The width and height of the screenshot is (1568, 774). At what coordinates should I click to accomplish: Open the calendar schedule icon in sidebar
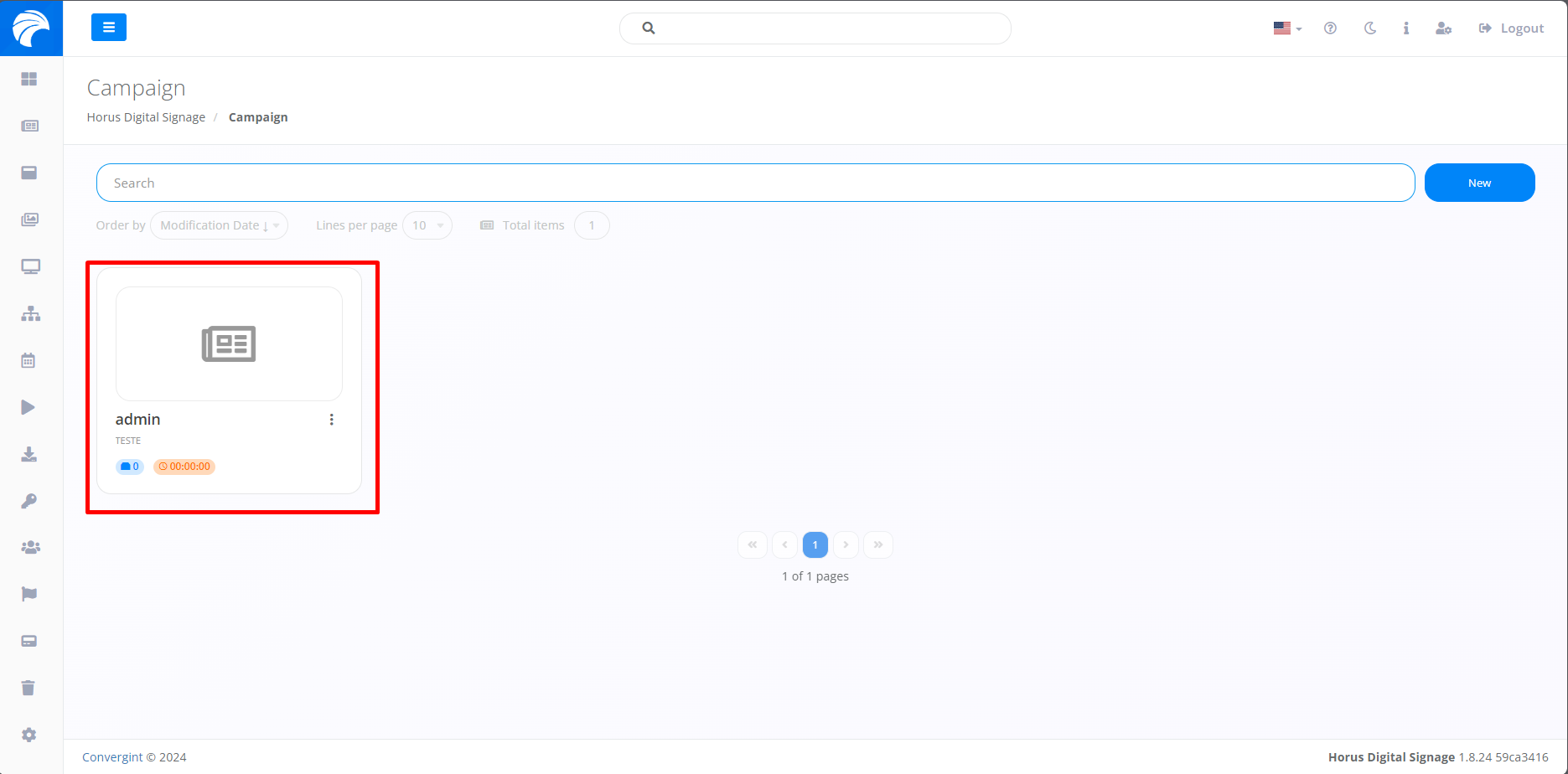(x=28, y=360)
